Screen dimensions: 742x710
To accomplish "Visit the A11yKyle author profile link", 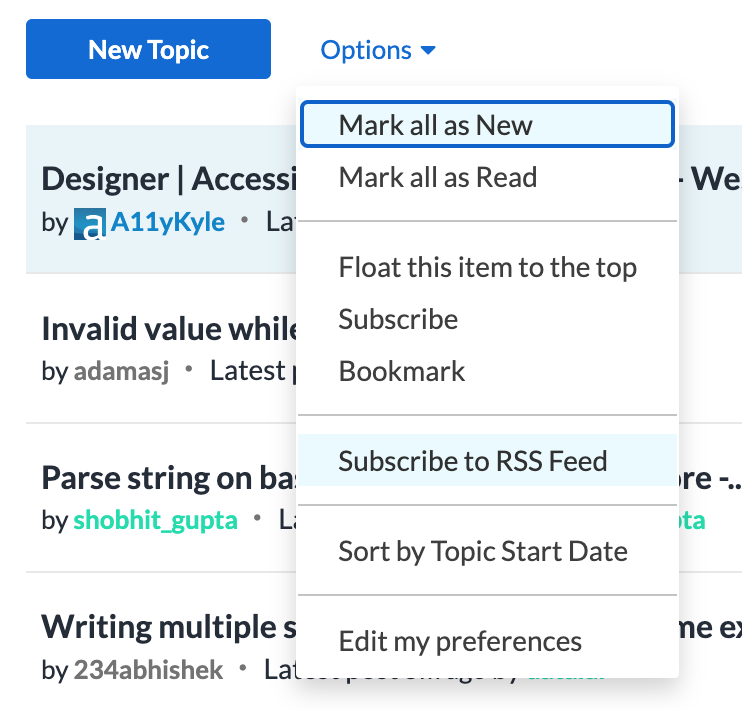I will click(x=167, y=222).
